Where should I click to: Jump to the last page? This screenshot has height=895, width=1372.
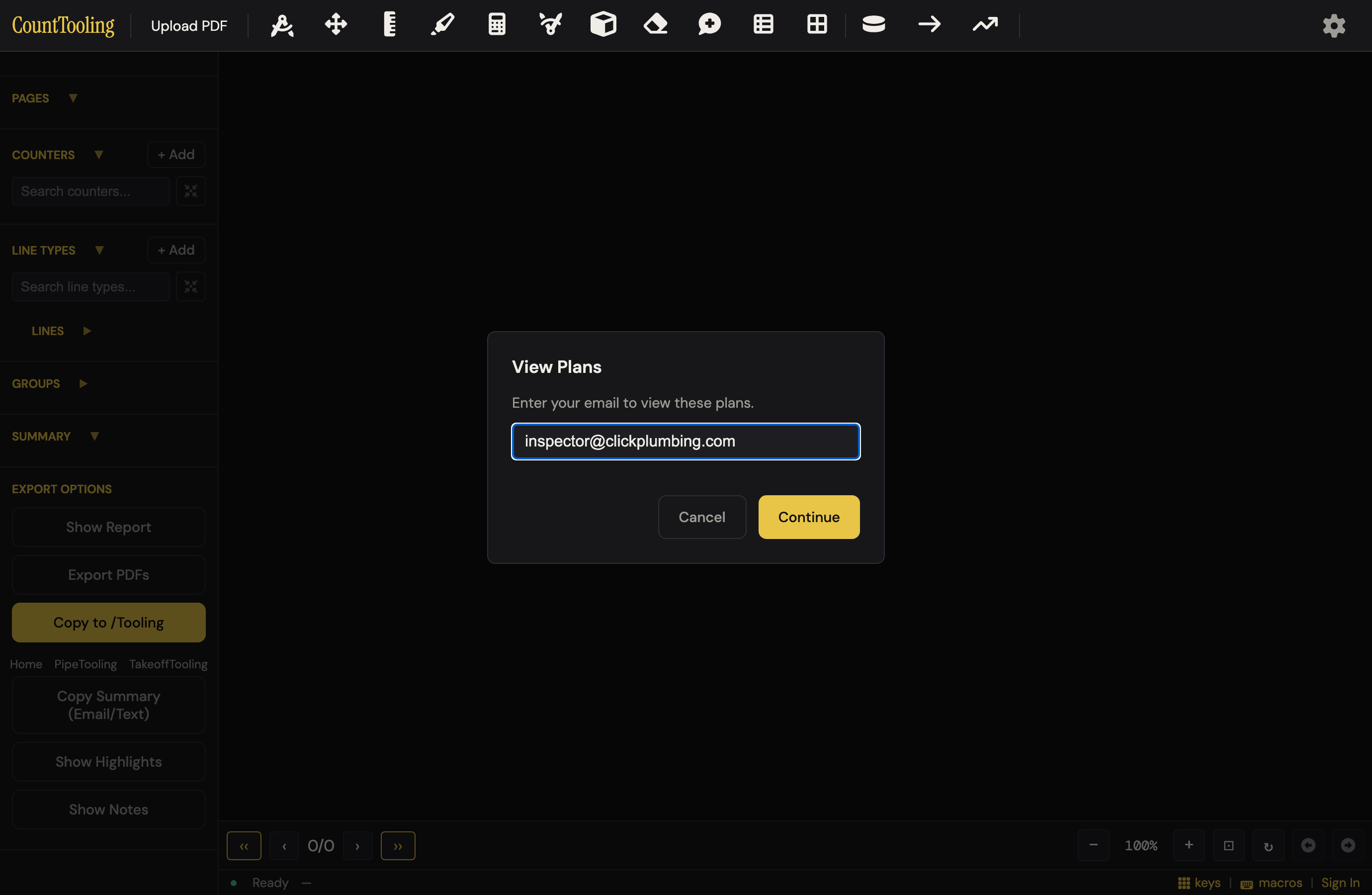coord(398,846)
